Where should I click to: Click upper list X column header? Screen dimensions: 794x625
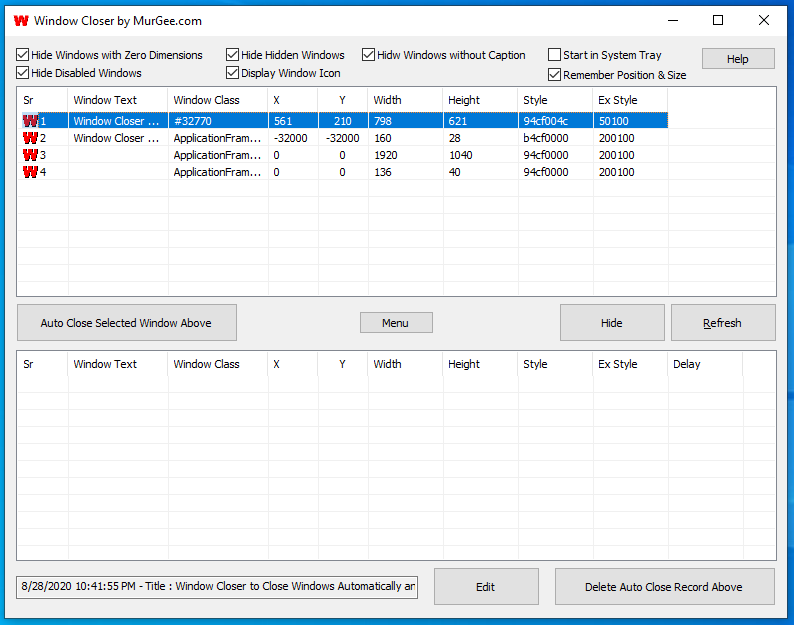pyautogui.click(x=293, y=100)
